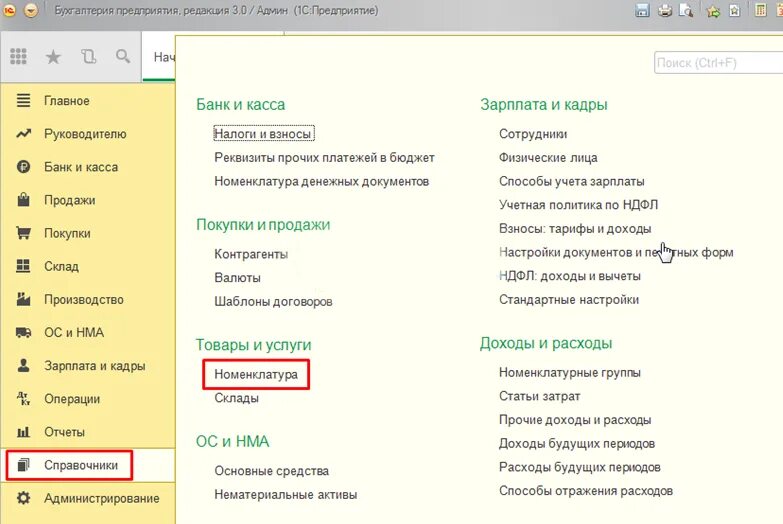
Task: Open Номенклатура денежных документов
Action: (322, 181)
